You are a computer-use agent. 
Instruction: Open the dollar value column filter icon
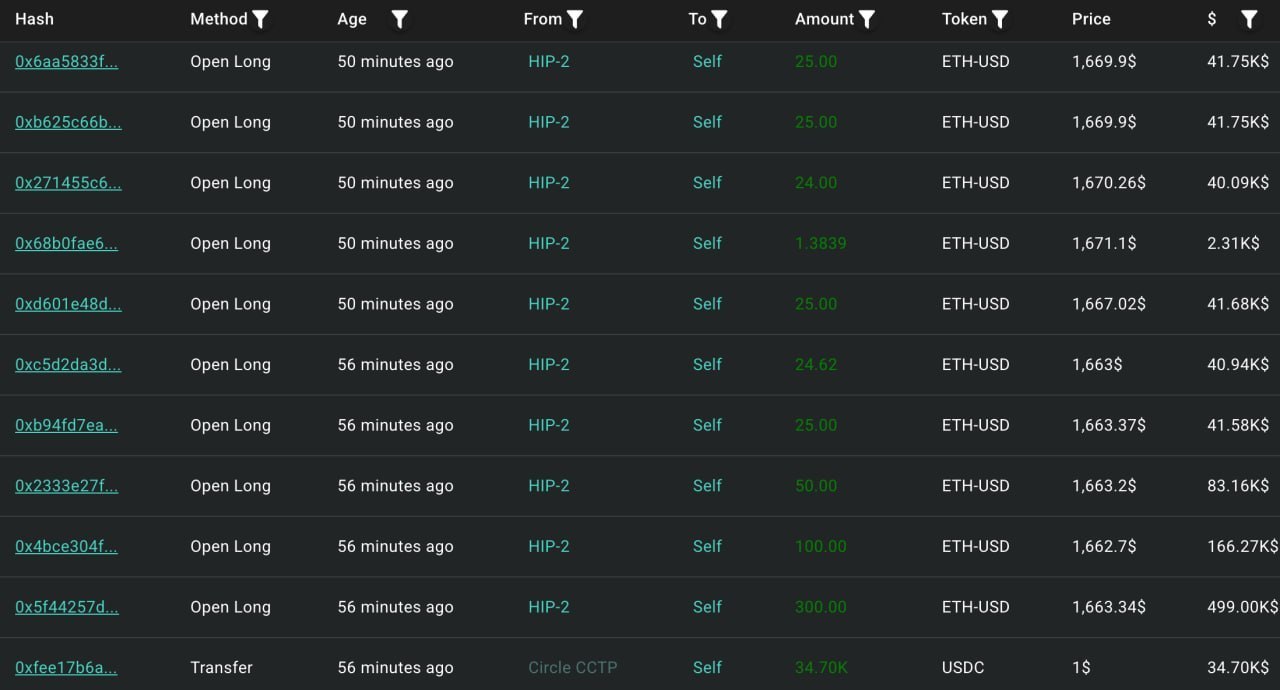tap(1249, 19)
